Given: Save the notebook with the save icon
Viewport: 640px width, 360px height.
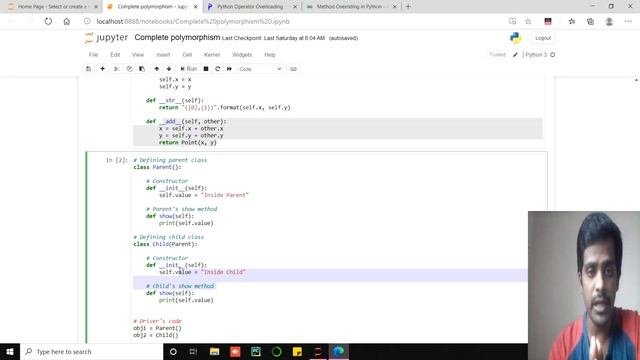Looking at the screenshot, I should pos(89,69).
